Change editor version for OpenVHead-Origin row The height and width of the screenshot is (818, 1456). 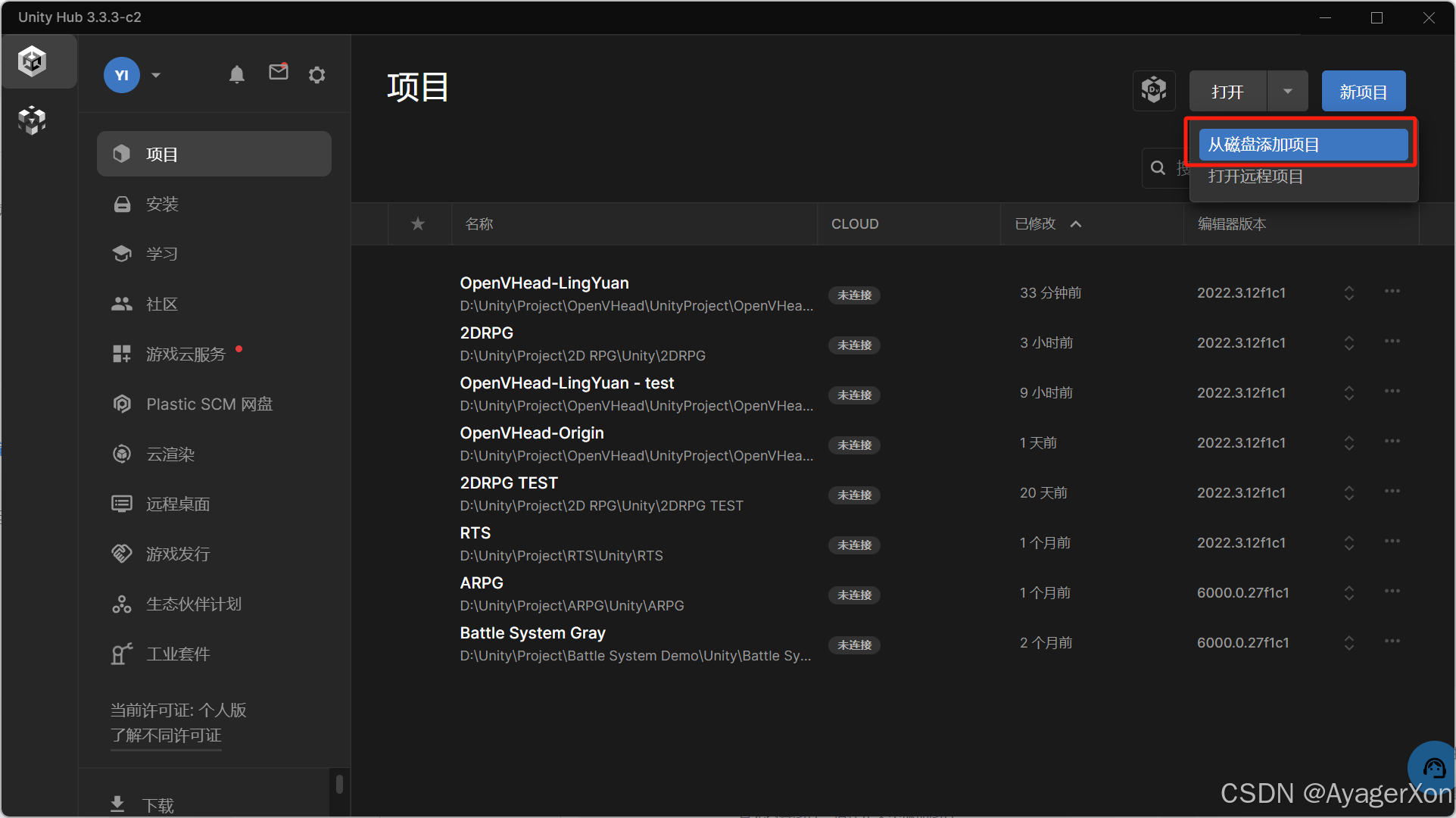tap(1349, 443)
